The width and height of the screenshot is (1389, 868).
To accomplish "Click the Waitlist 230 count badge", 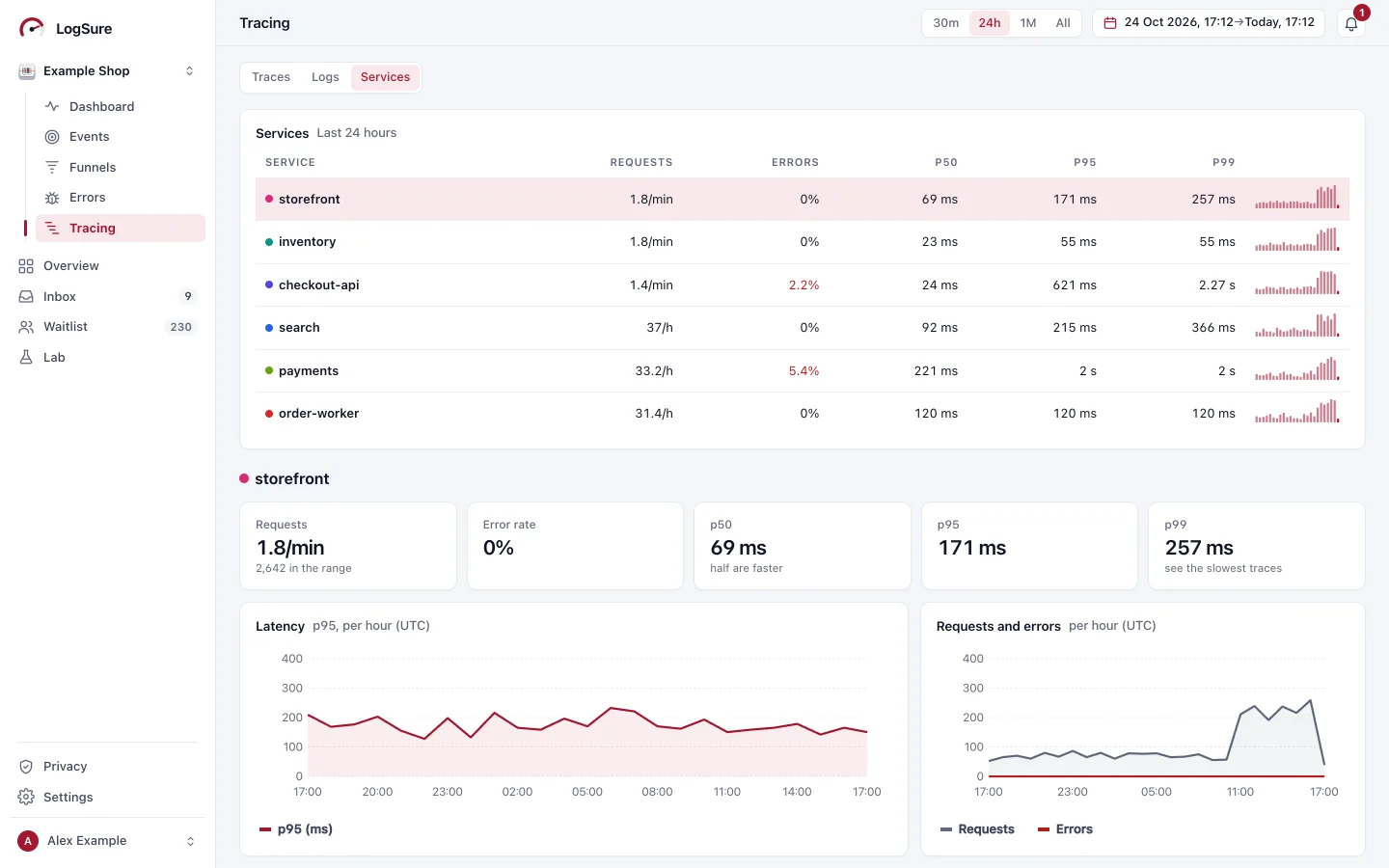I will [181, 327].
